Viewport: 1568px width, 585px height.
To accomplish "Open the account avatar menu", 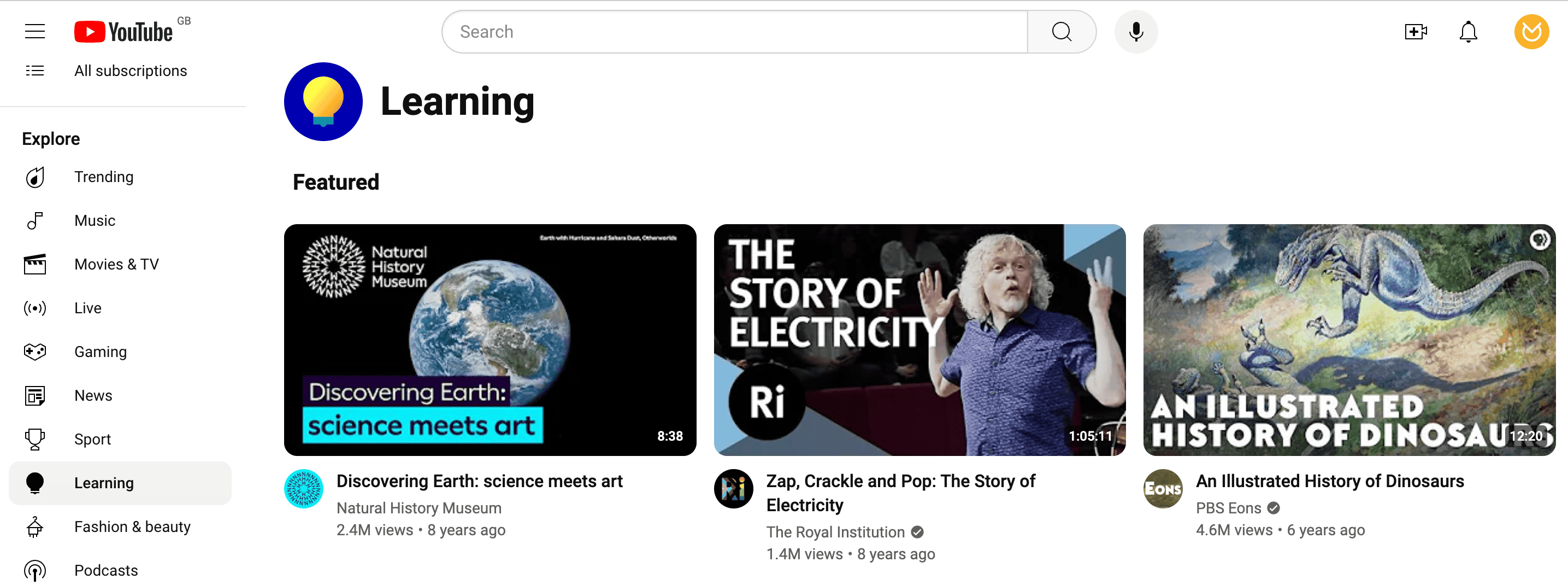I will coord(1531,32).
